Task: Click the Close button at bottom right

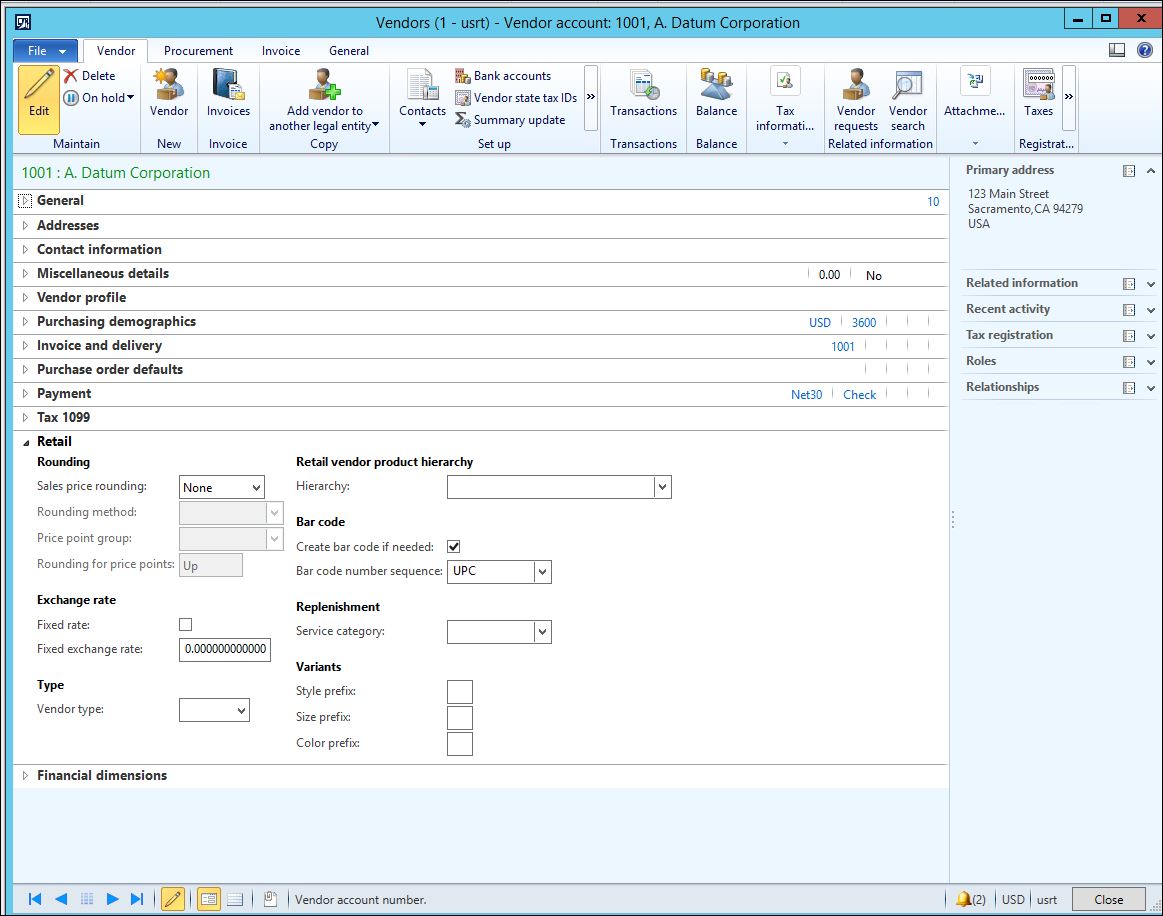Action: (1108, 899)
